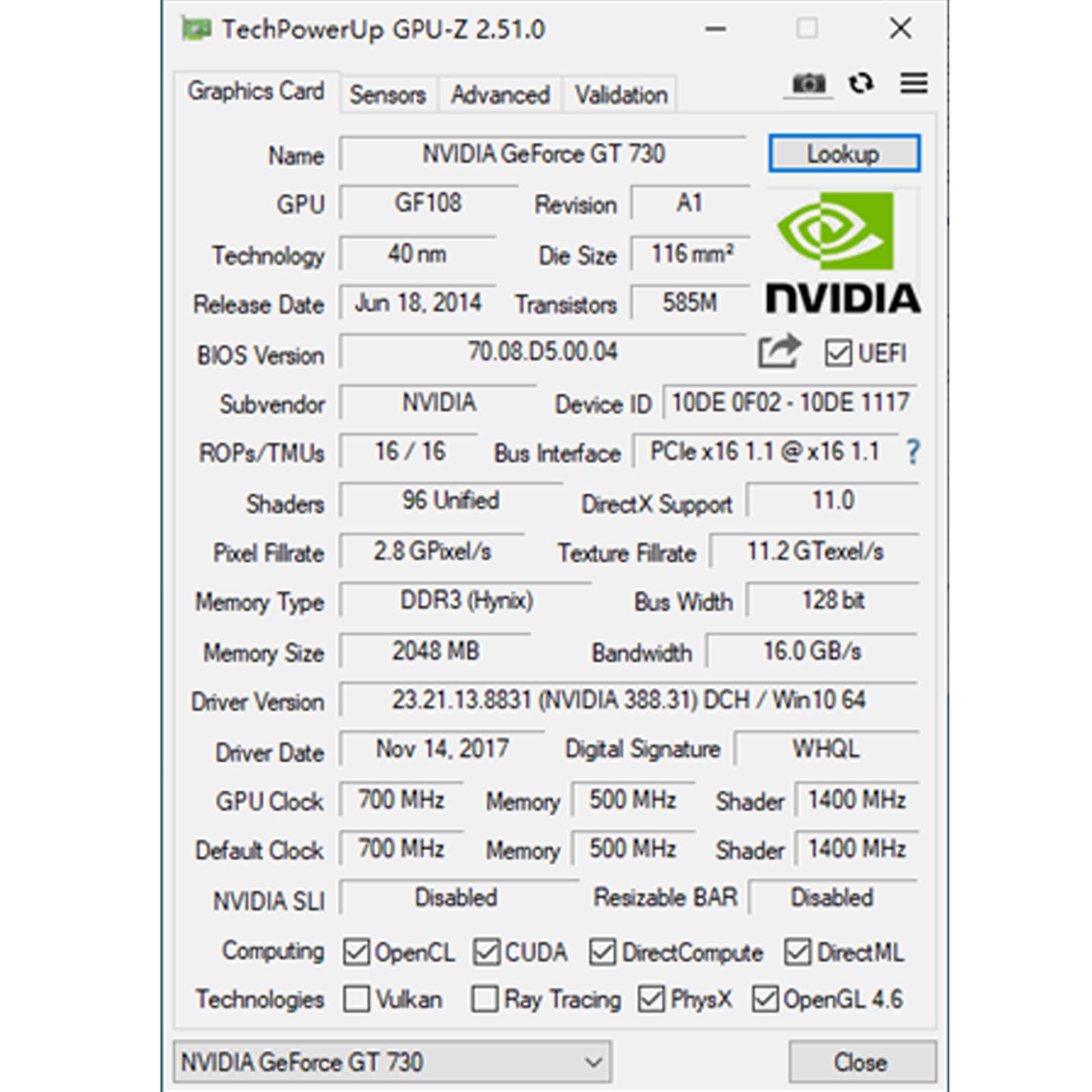Click the BIOS Version field 70.08.D5.00.04
1092x1092 pixels.
543,352
